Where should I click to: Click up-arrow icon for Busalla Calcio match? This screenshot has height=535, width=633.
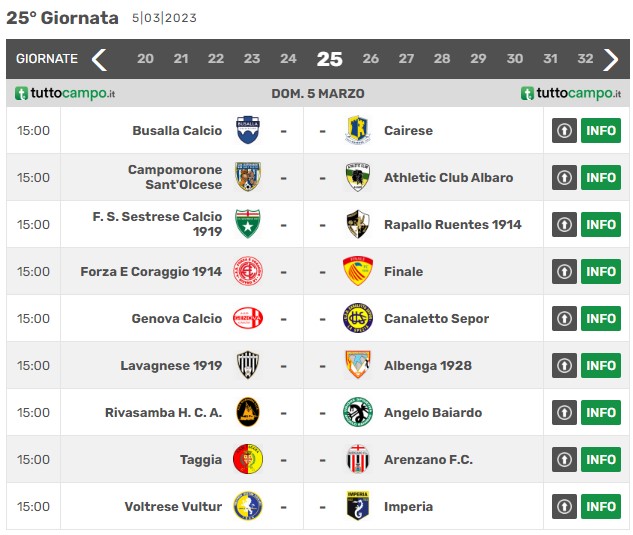(564, 130)
